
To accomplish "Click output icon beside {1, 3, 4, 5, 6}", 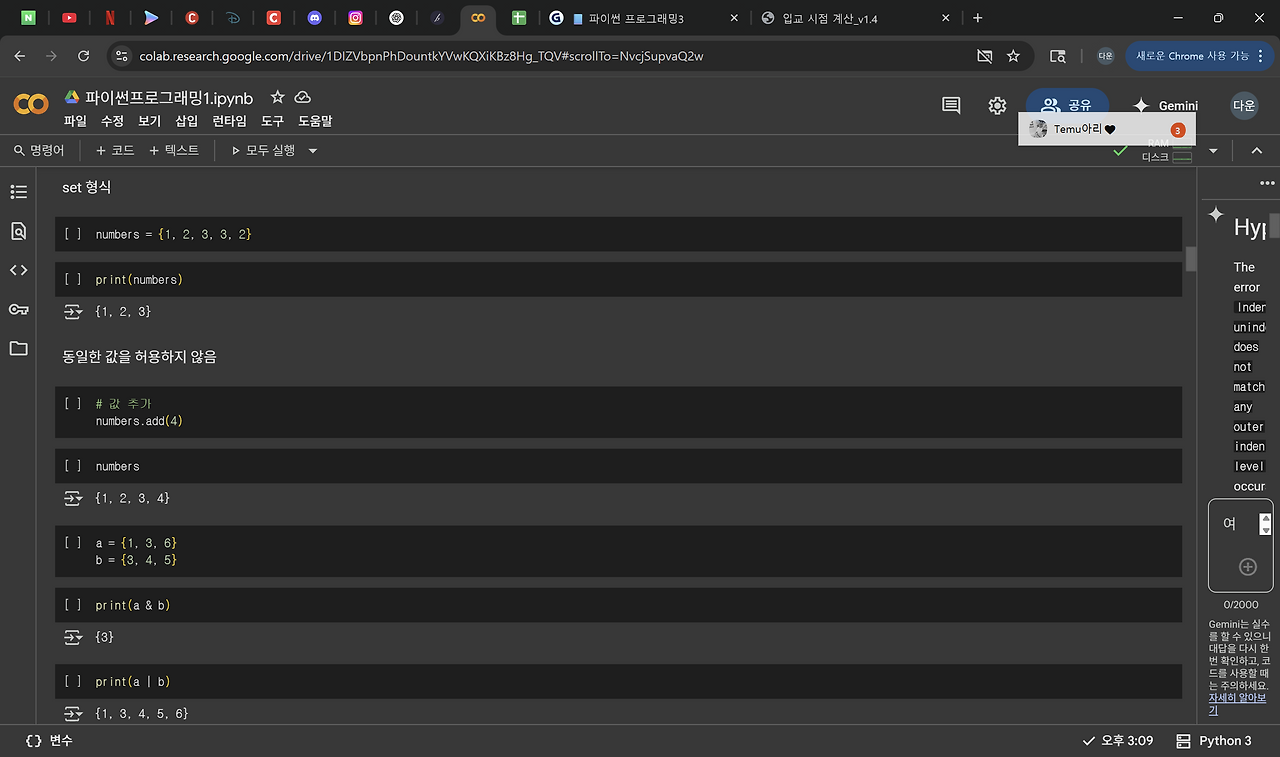I will point(72,714).
